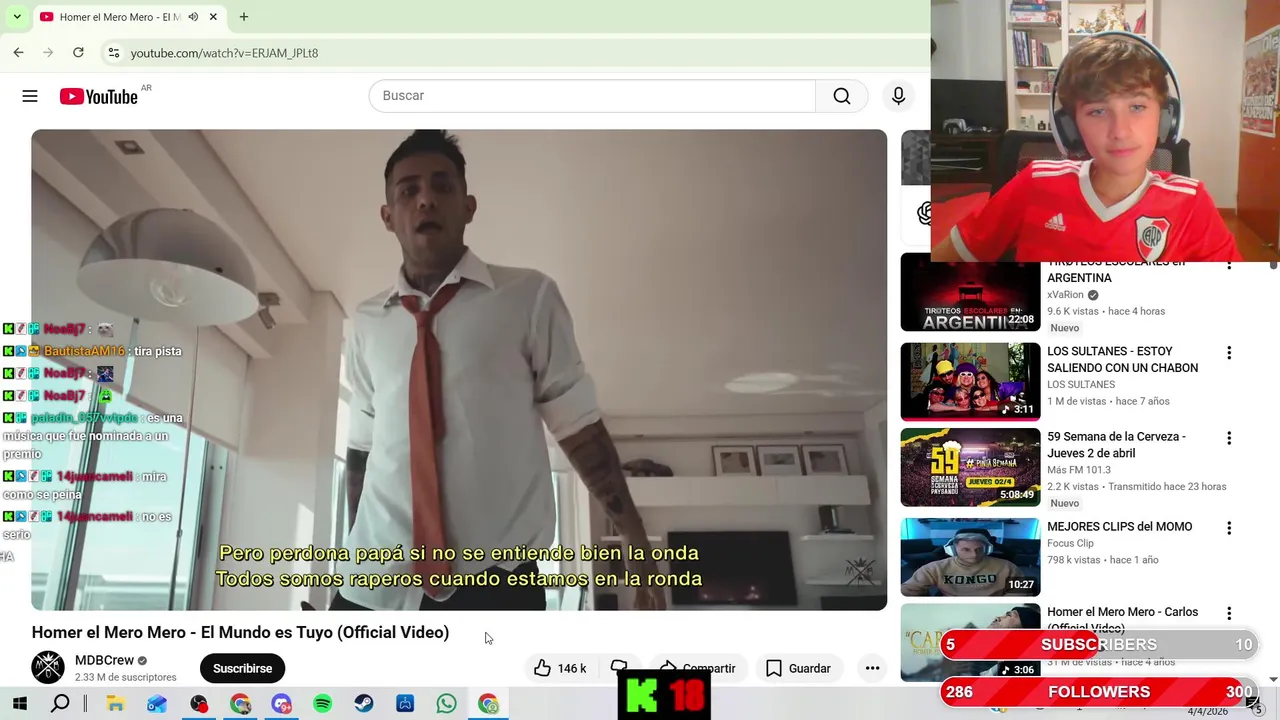Open Discord from taskbar
The width and height of the screenshot is (1280, 720).
click(x=281, y=704)
